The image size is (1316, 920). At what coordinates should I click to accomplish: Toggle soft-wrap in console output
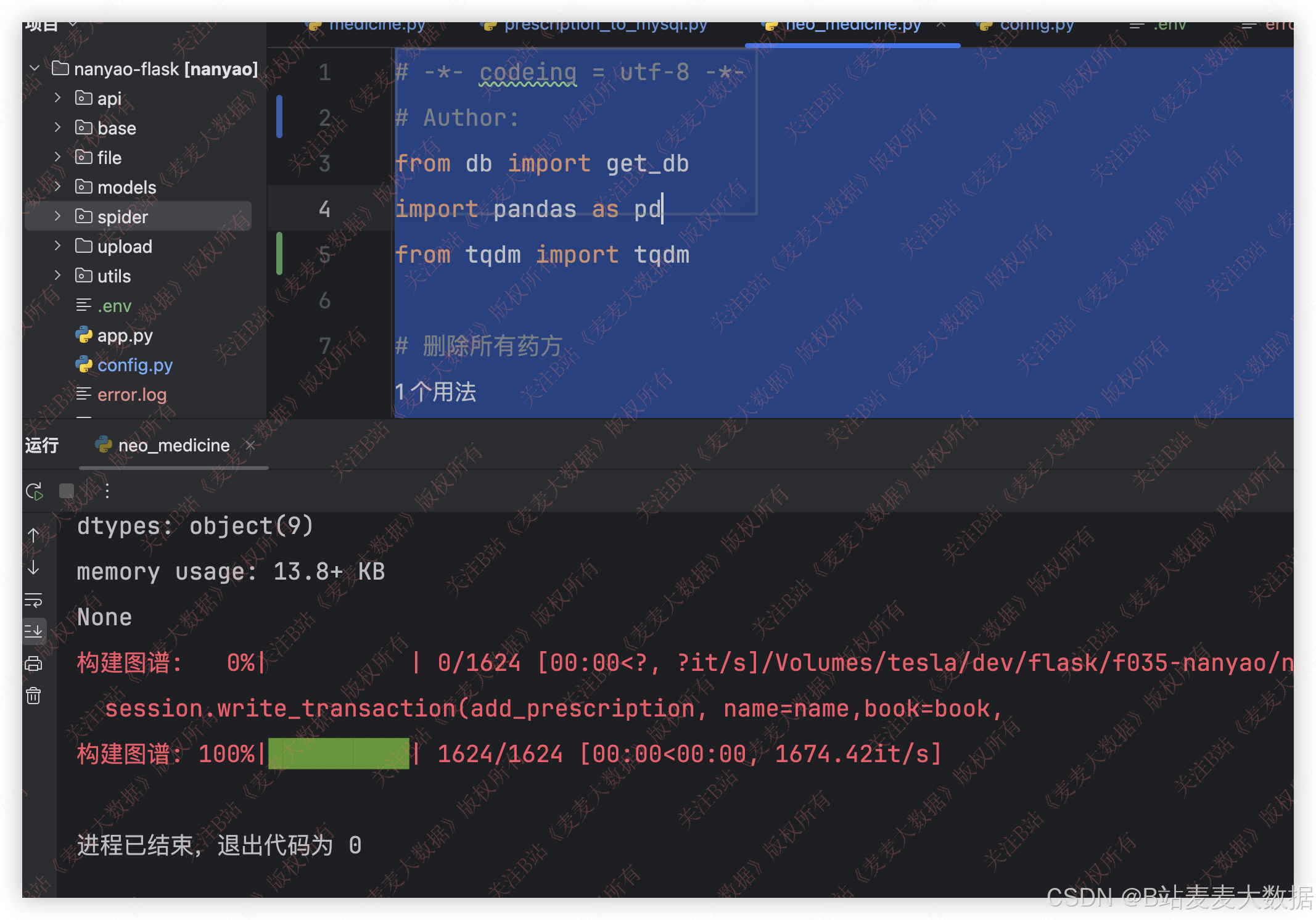33,599
